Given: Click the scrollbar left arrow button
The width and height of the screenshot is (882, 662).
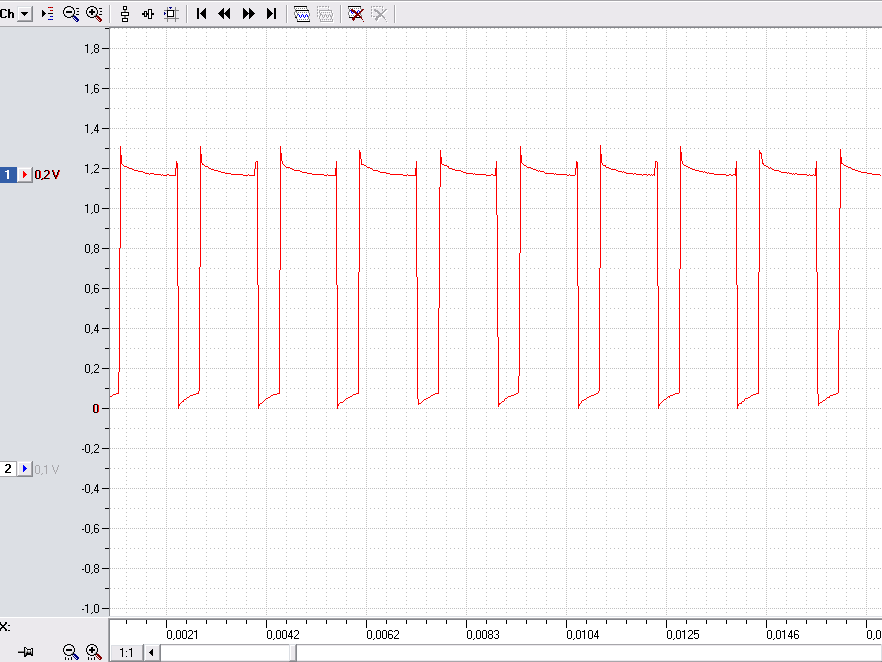Looking at the screenshot, I should [x=151, y=652].
